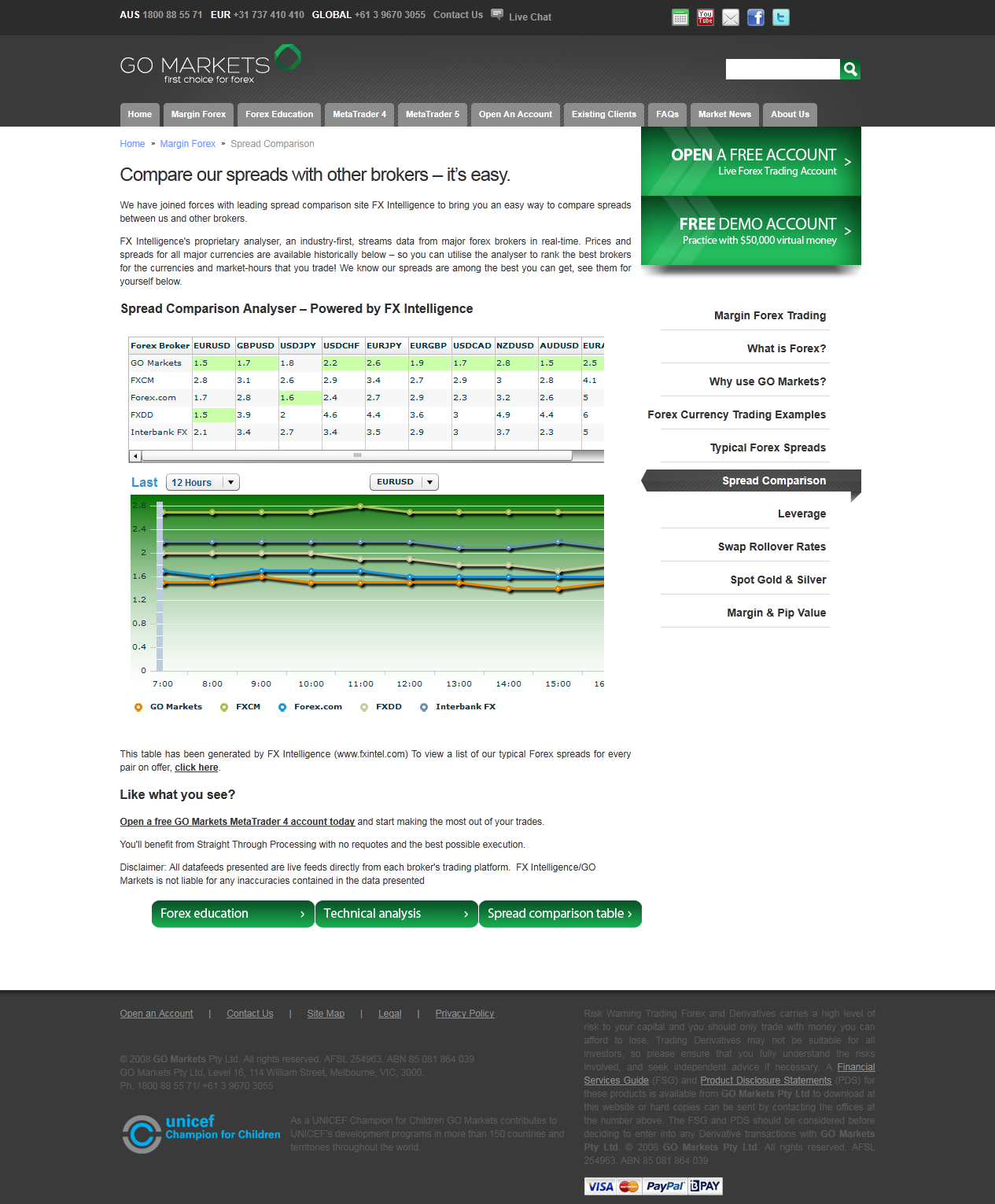Open the footer Legal link
Image resolution: width=995 pixels, height=1204 pixels.
390,1014
